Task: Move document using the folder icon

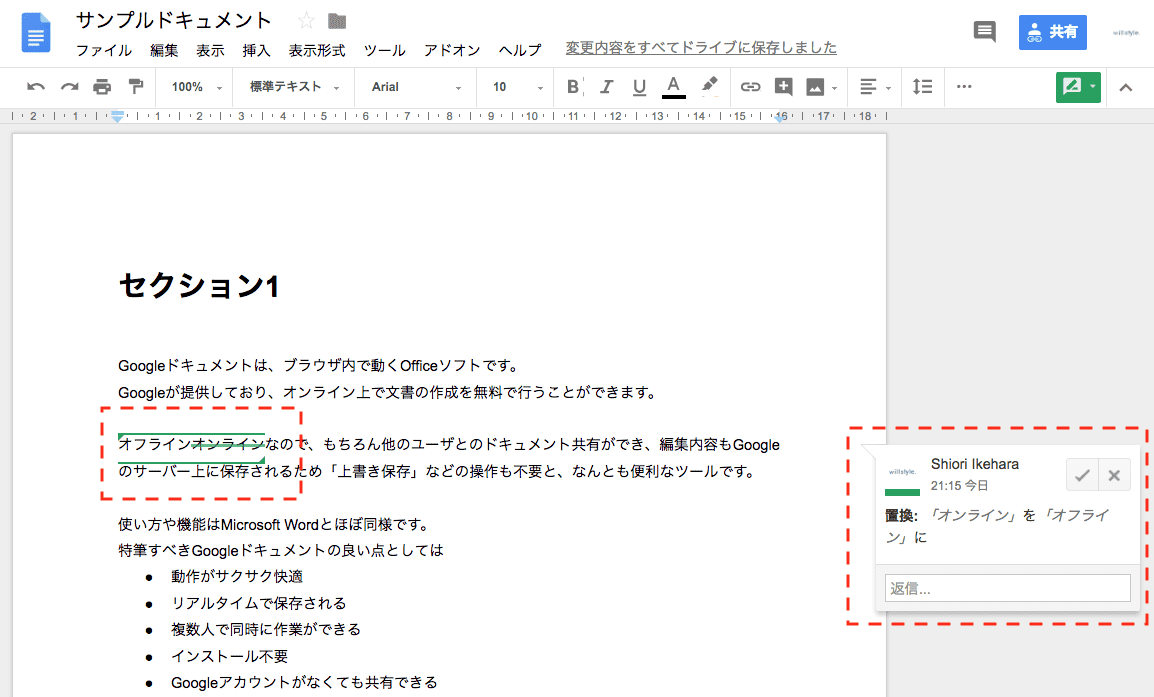Action: pos(337,21)
